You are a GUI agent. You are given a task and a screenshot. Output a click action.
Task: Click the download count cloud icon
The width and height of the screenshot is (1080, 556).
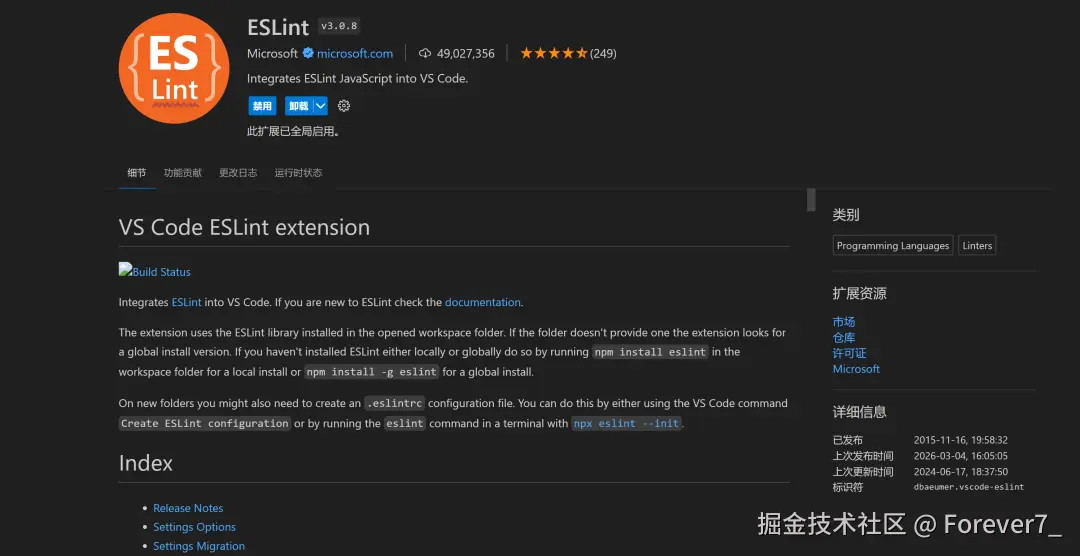(x=425, y=53)
